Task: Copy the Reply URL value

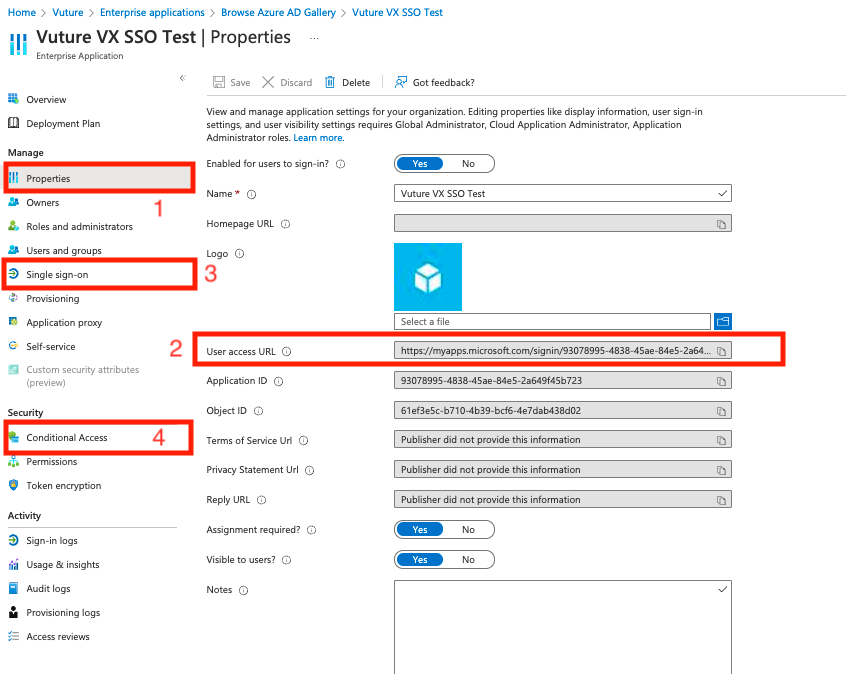Action: coord(721,500)
